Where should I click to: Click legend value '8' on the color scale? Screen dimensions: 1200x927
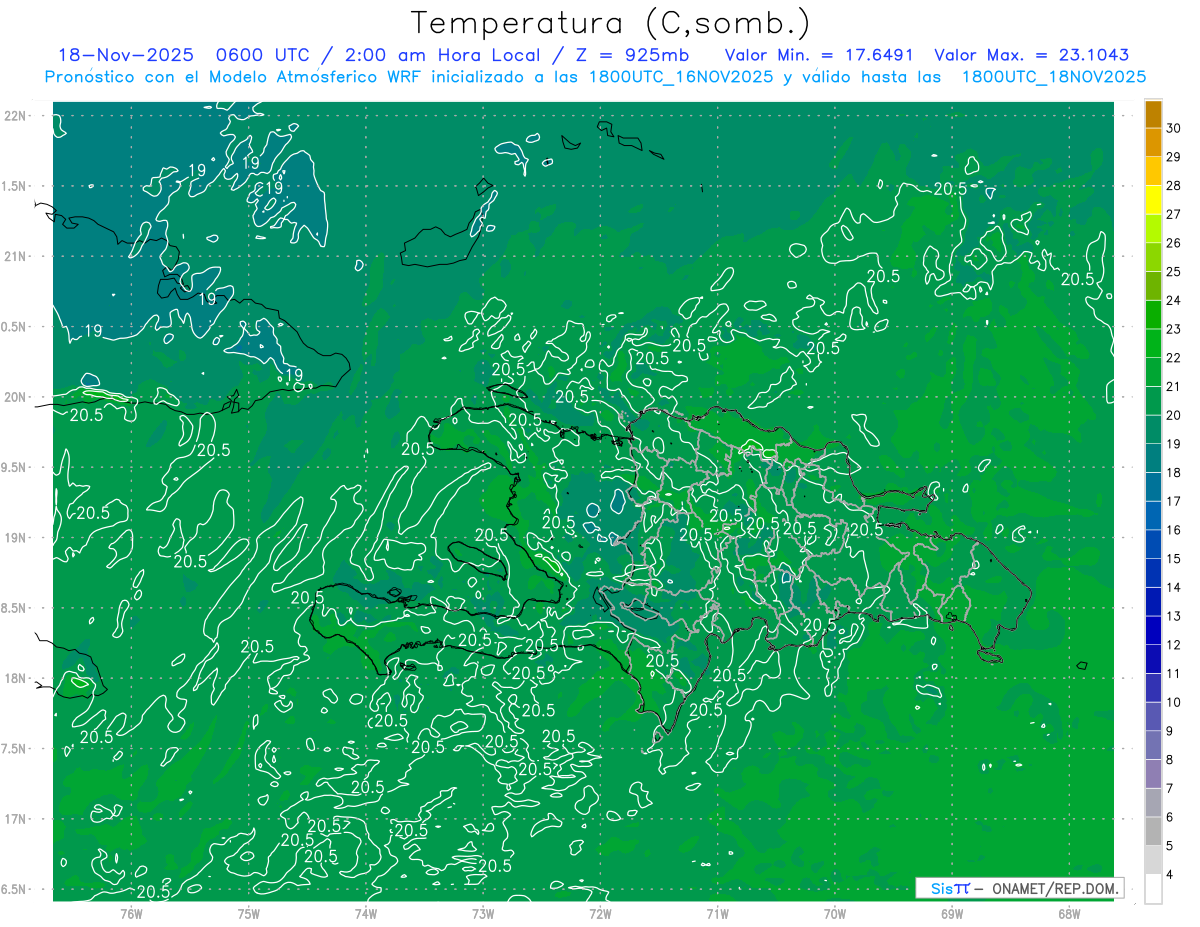1170,760
